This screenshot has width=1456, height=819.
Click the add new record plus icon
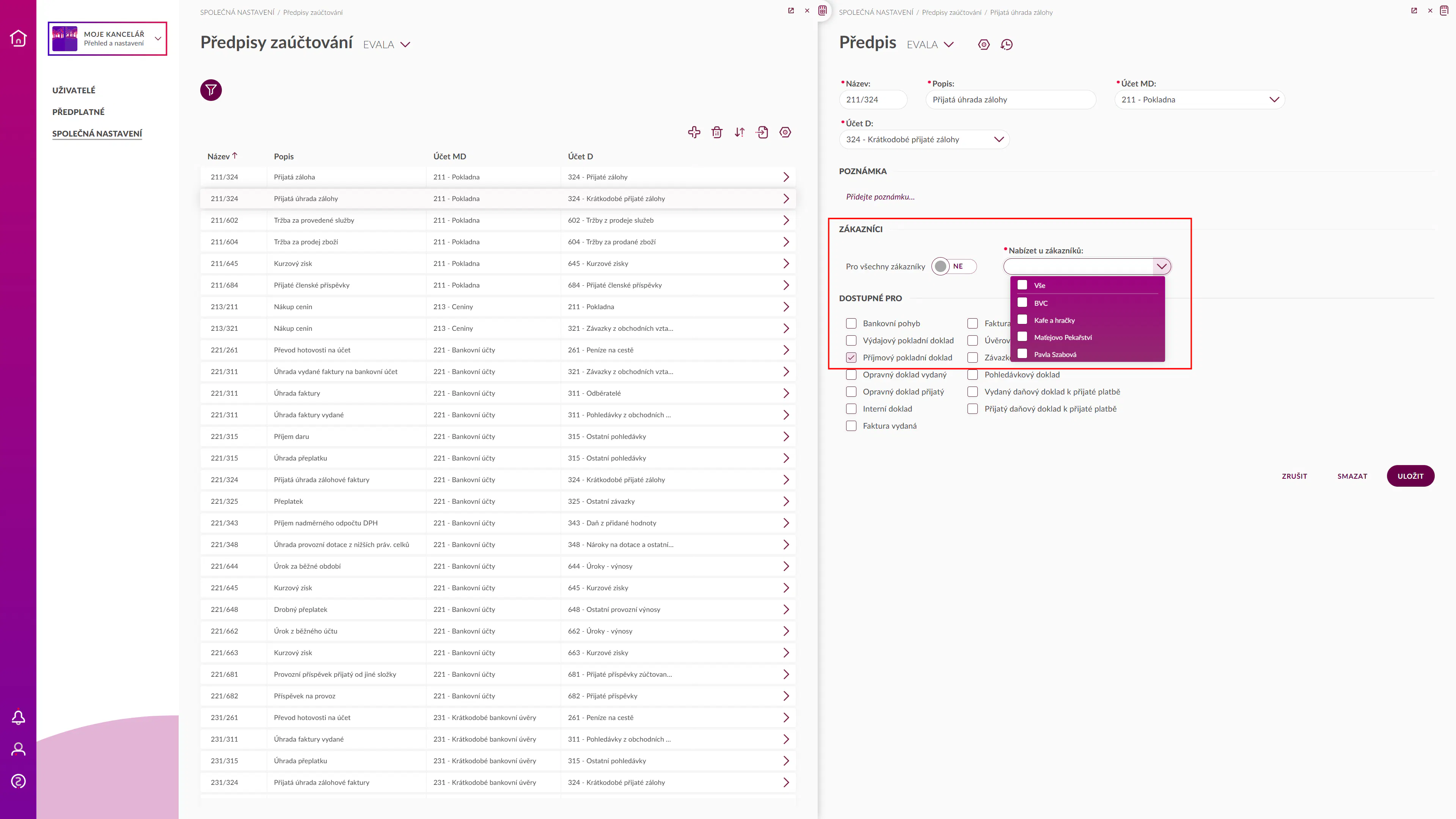(694, 132)
